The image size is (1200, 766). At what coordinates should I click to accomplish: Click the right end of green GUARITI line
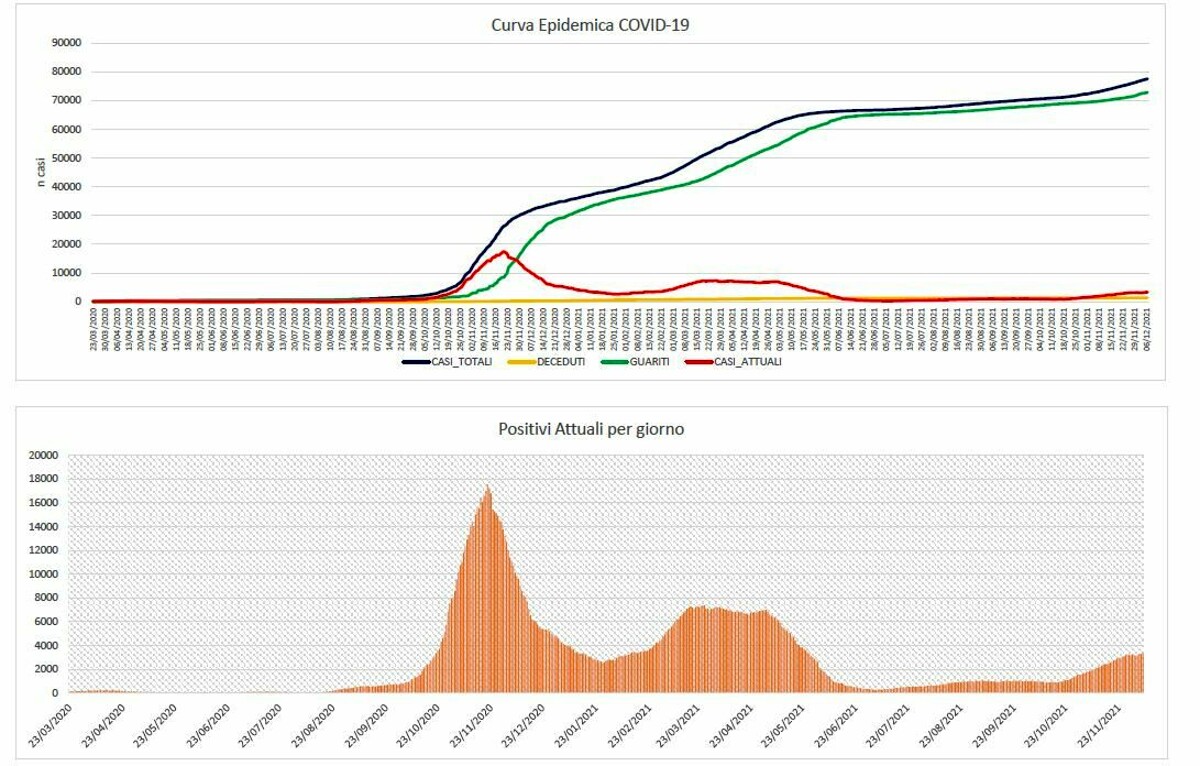pyautogui.click(x=1146, y=93)
